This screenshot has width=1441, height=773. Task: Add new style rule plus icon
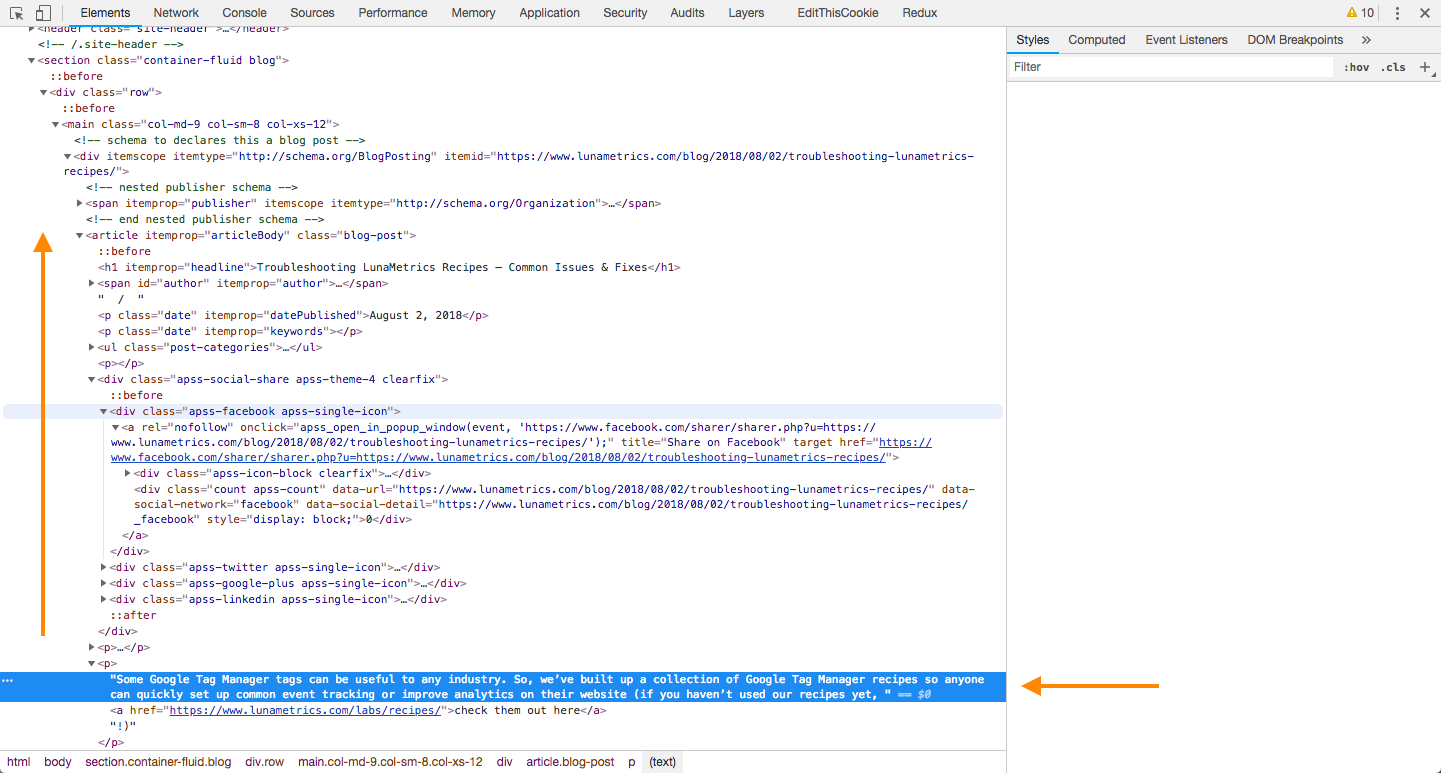pyautogui.click(x=1425, y=67)
